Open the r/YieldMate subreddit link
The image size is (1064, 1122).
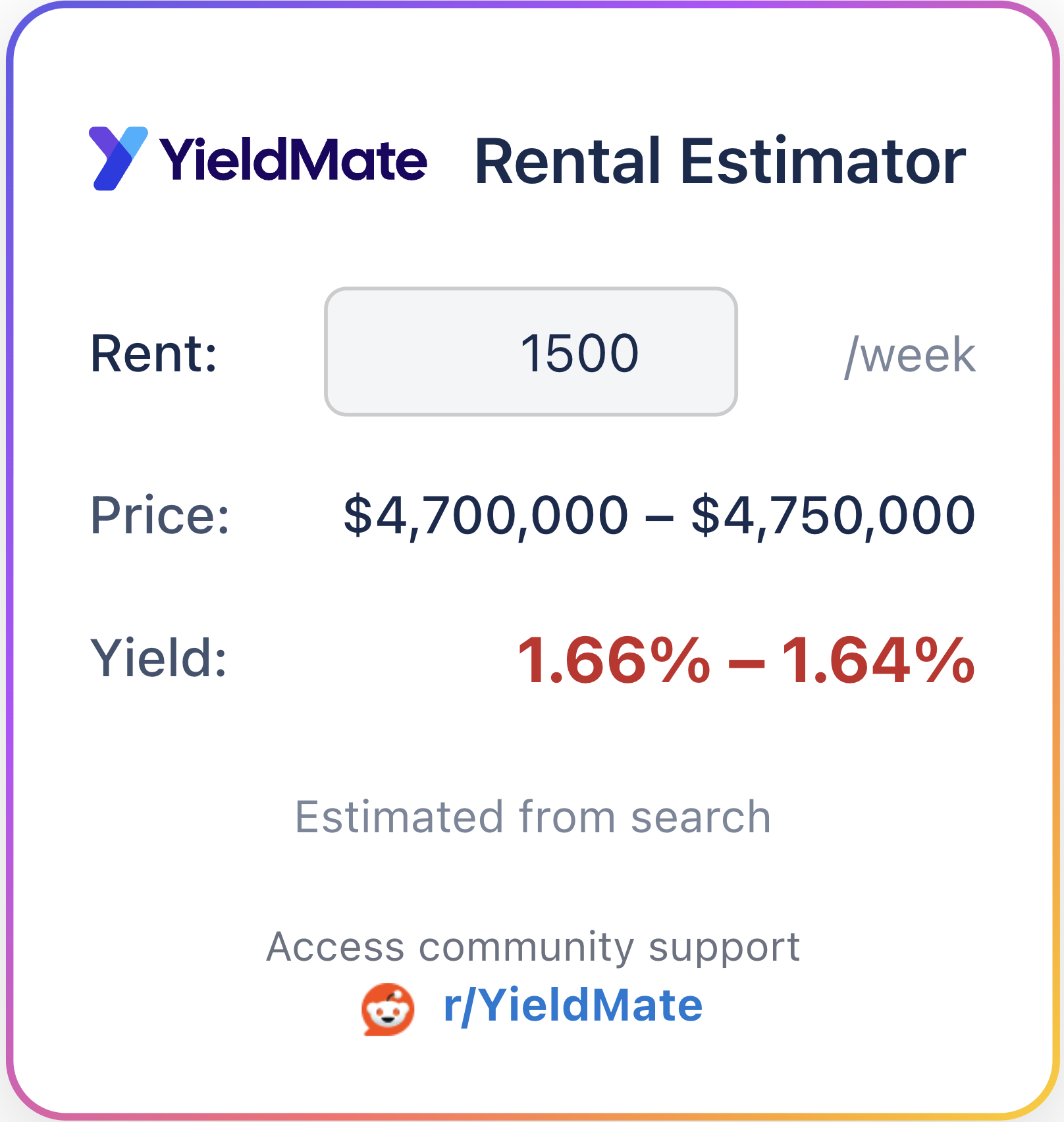(573, 1005)
